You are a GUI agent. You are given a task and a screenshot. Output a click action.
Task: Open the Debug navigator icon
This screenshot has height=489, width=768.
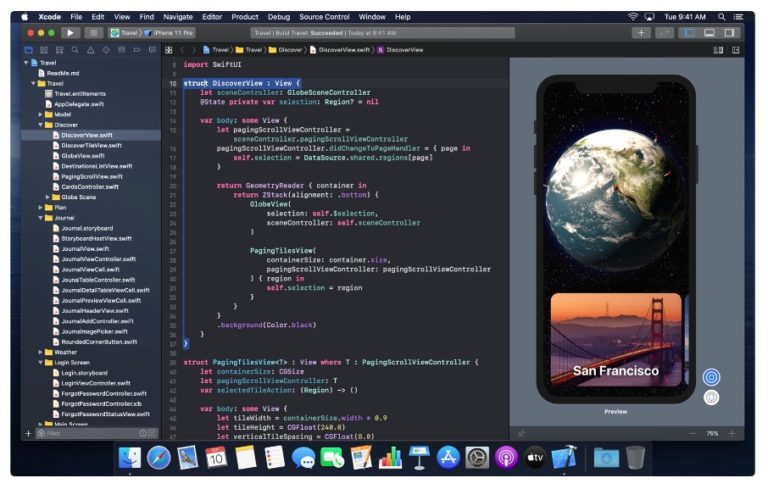tap(121, 50)
